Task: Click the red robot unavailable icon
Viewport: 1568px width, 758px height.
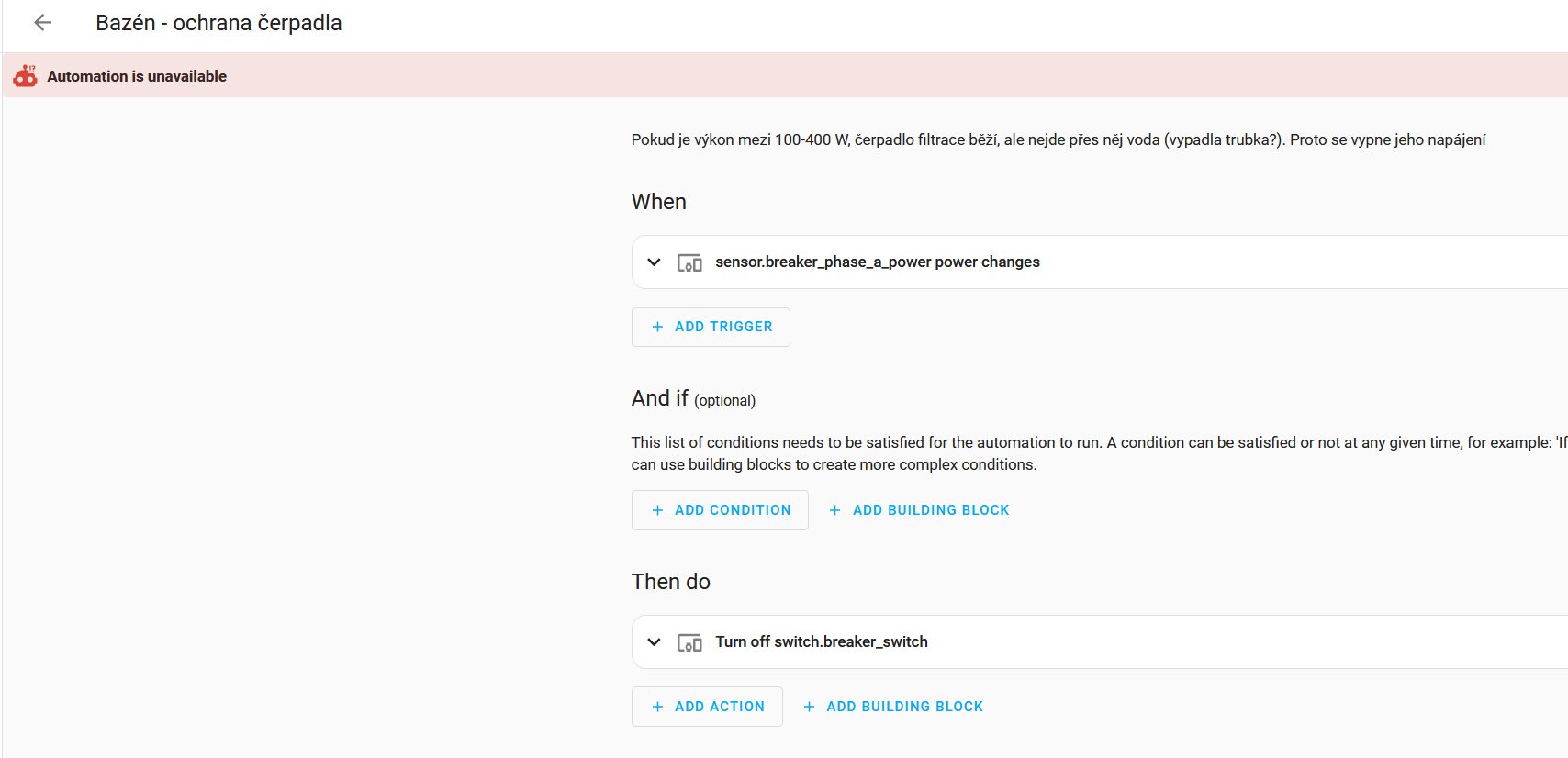Action: click(x=26, y=76)
